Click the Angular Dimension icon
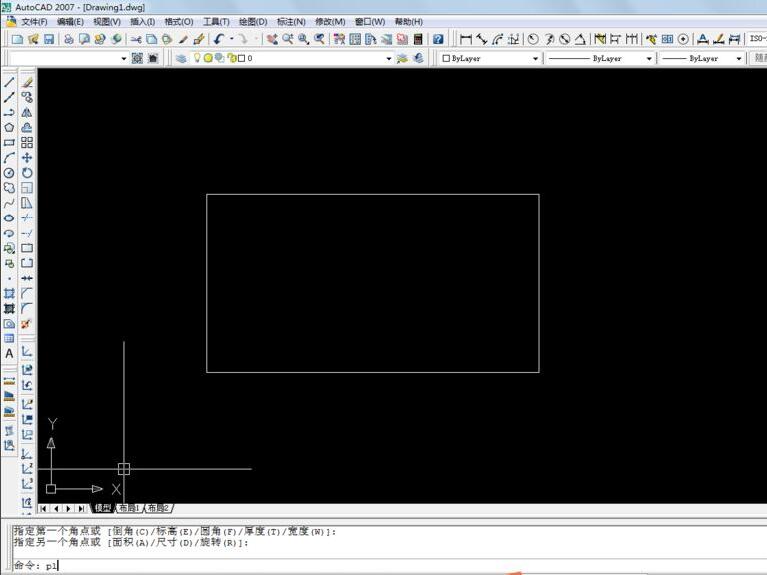Screen dimensions: 767x575 coord(580,39)
